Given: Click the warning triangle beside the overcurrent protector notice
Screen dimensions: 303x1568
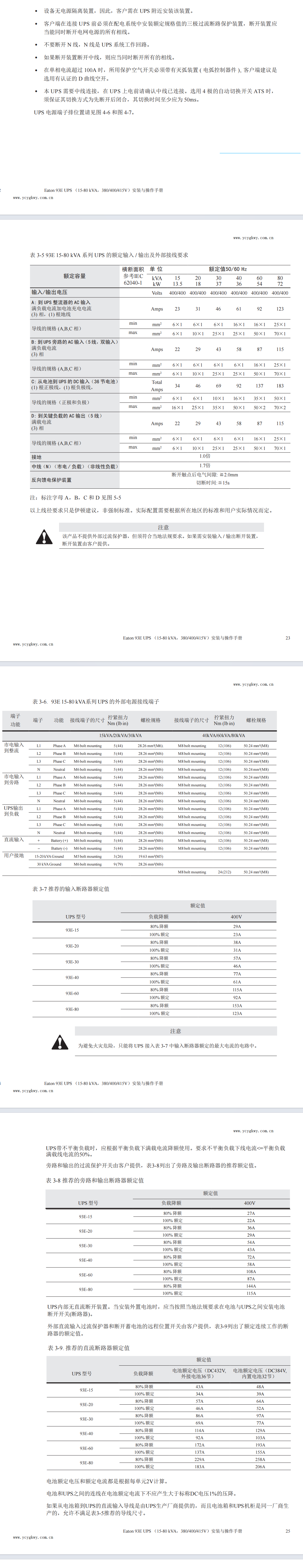Looking at the screenshot, I should pyautogui.click(x=44, y=536).
